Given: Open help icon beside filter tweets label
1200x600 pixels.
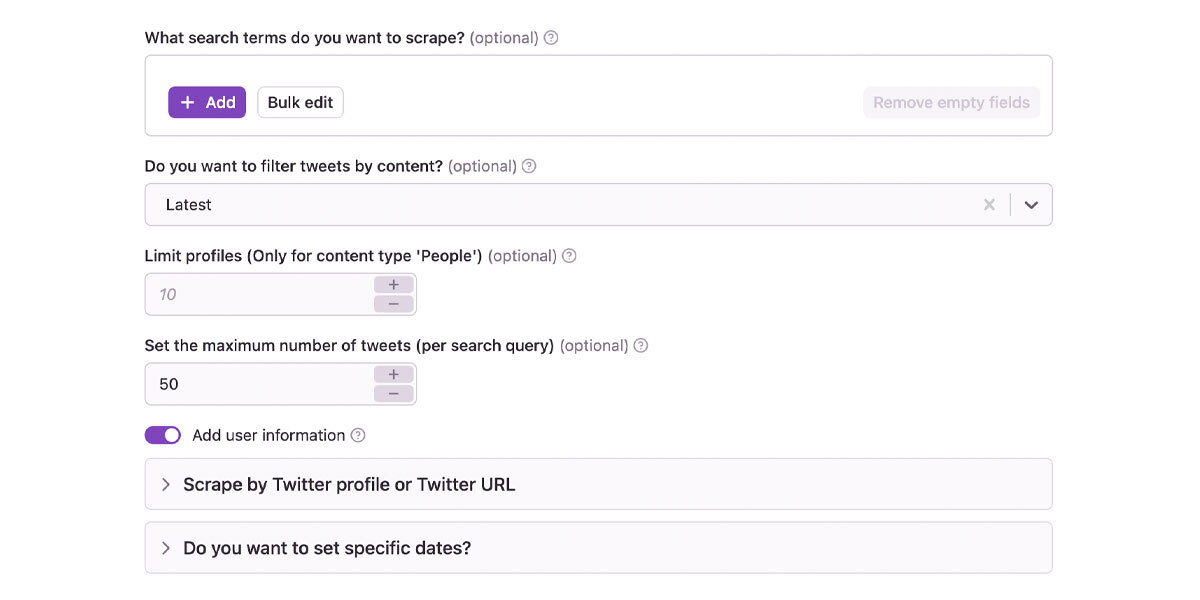Looking at the screenshot, I should coord(529,166).
